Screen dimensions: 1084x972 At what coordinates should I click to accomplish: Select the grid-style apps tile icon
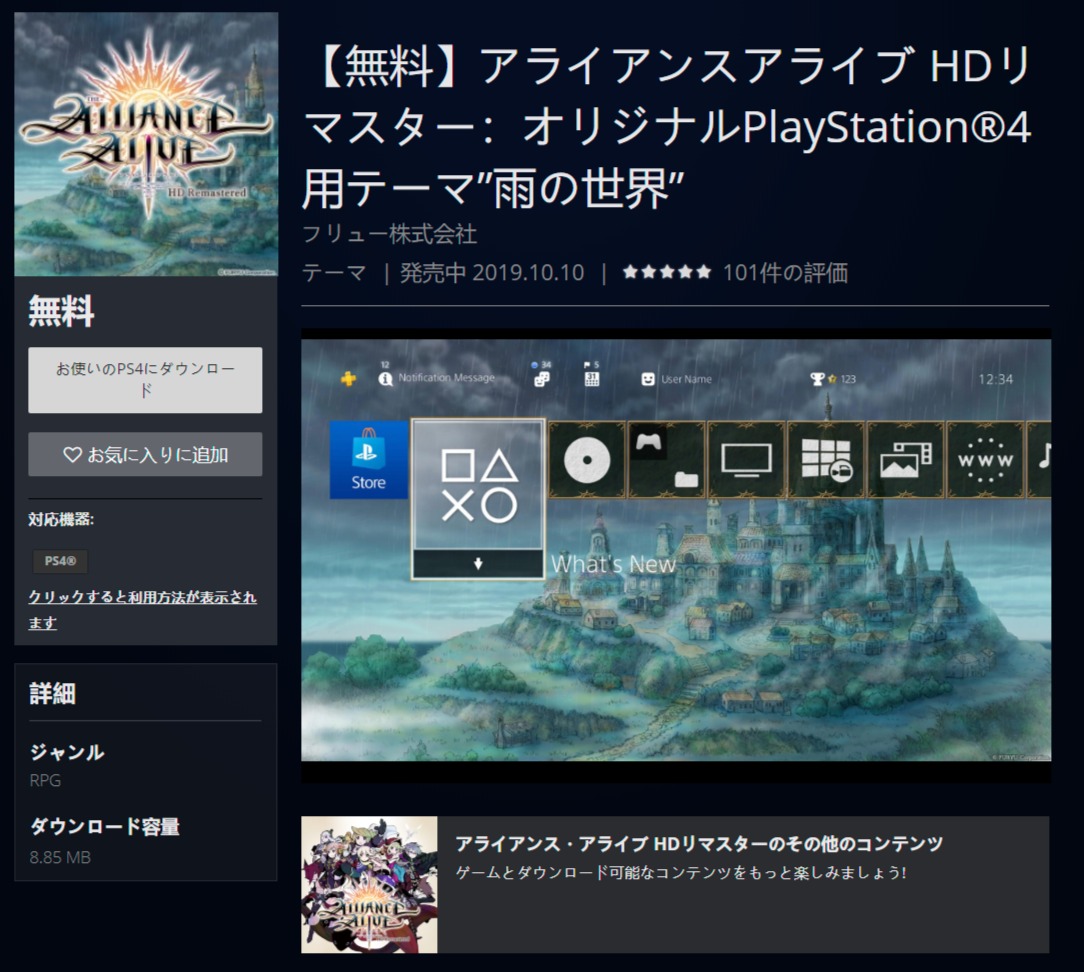coord(826,460)
